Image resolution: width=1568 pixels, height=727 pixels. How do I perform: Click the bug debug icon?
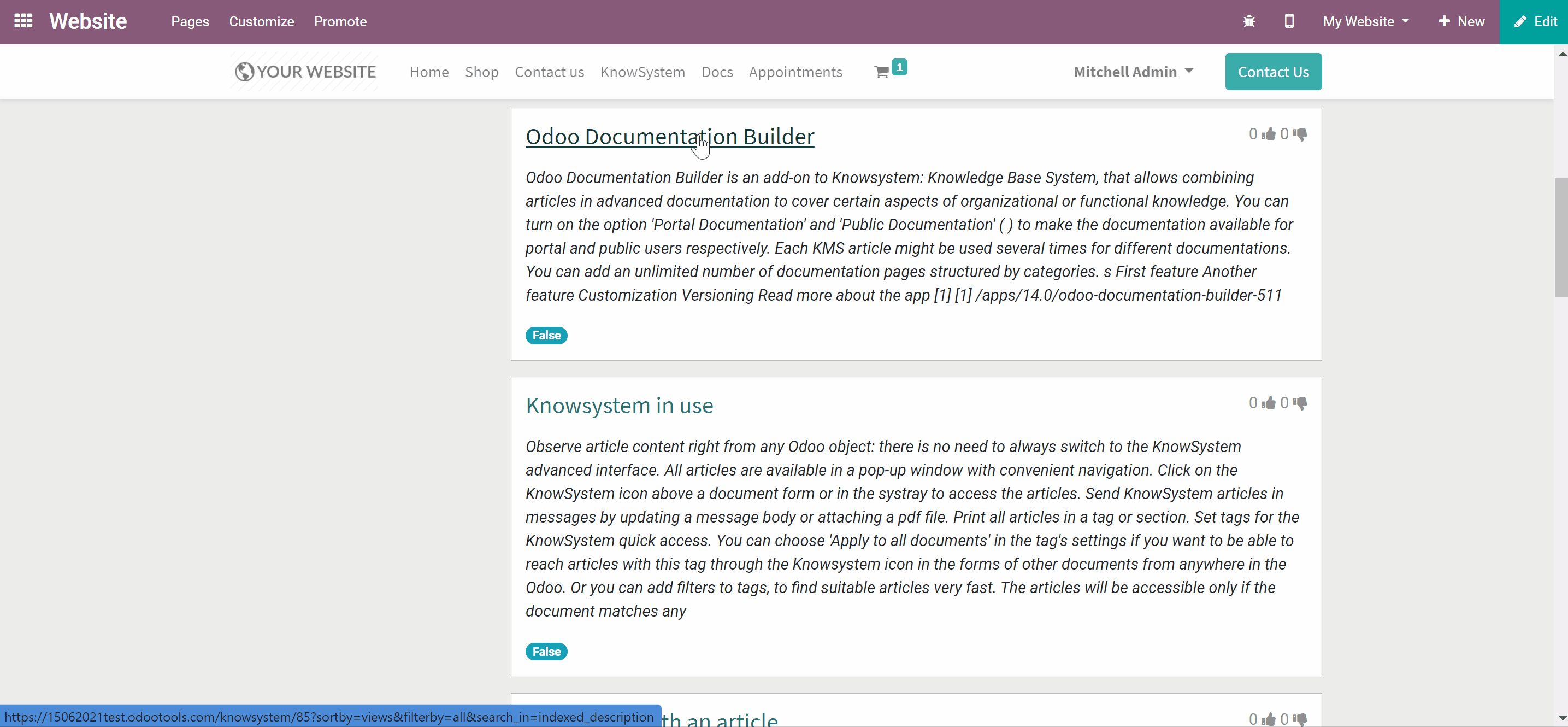pyautogui.click(x=1249, y=21)
